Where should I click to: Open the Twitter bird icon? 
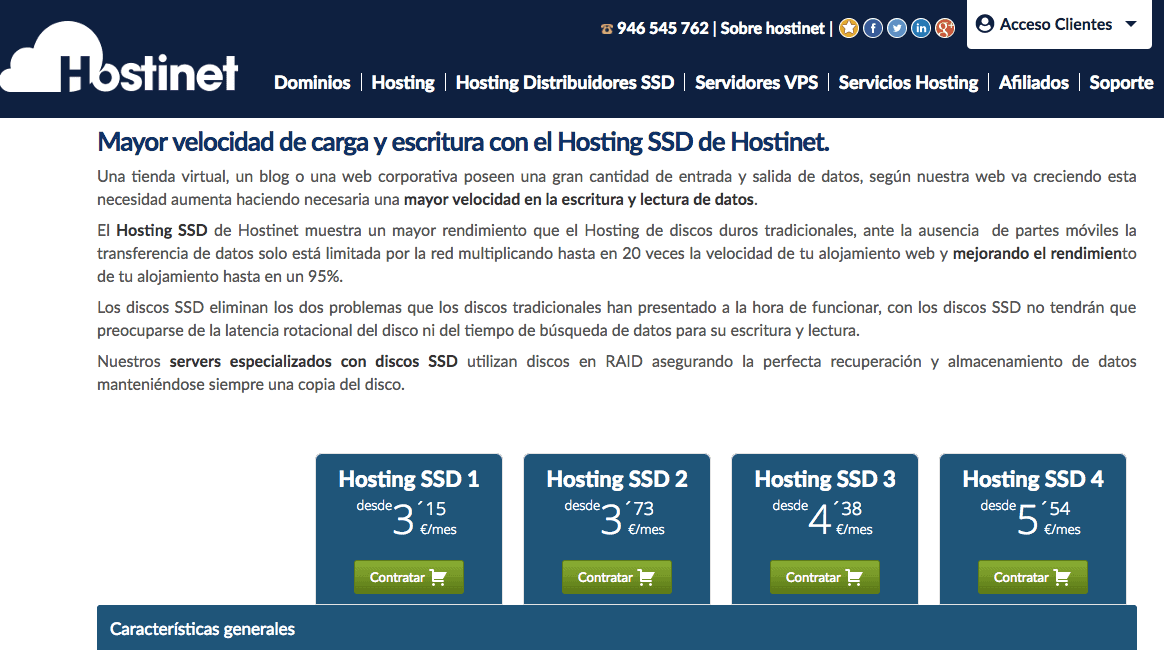(x=897, y=28)
